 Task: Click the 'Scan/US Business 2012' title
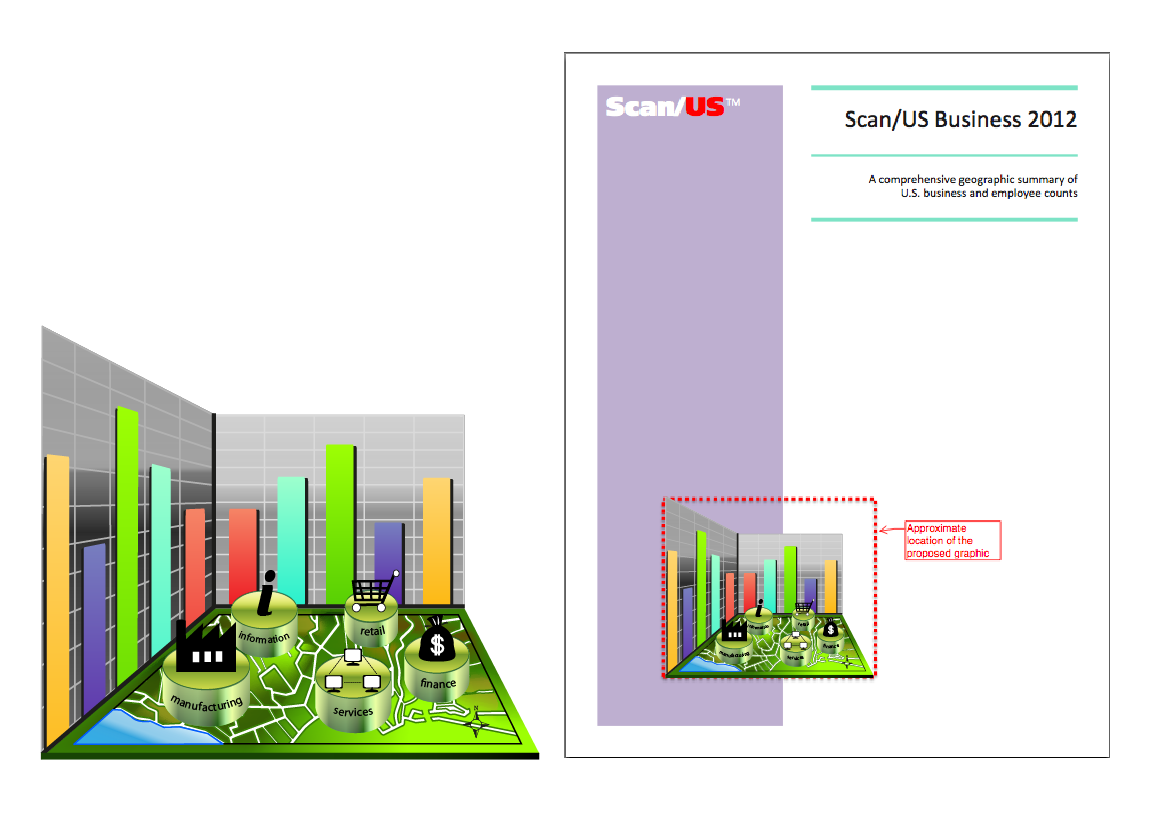coord(961,119)
